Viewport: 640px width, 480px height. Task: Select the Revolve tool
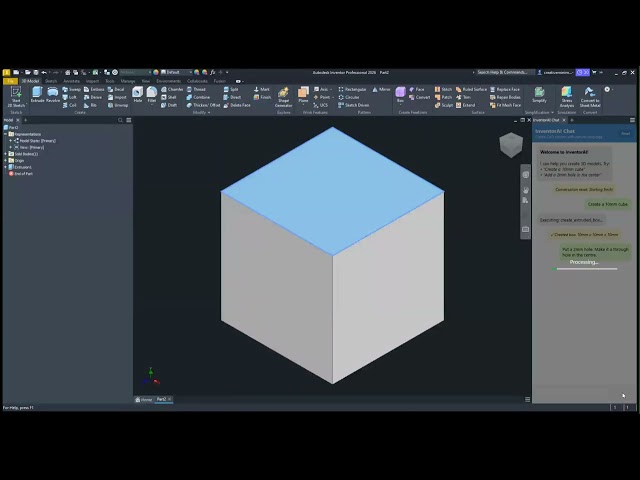point(53,95)
